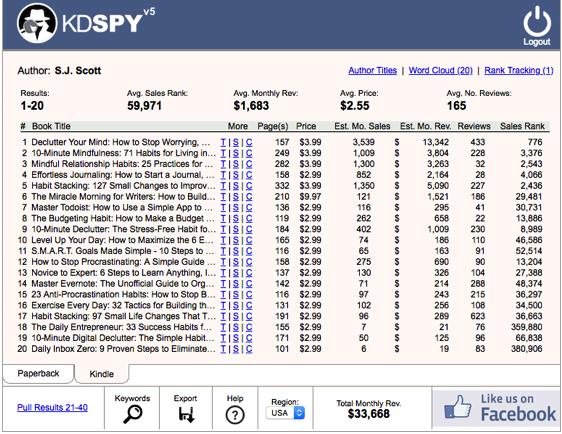Click T link for The Budgeting Habit
Viewport: 562px width, 434px height.
pos(223,218)
